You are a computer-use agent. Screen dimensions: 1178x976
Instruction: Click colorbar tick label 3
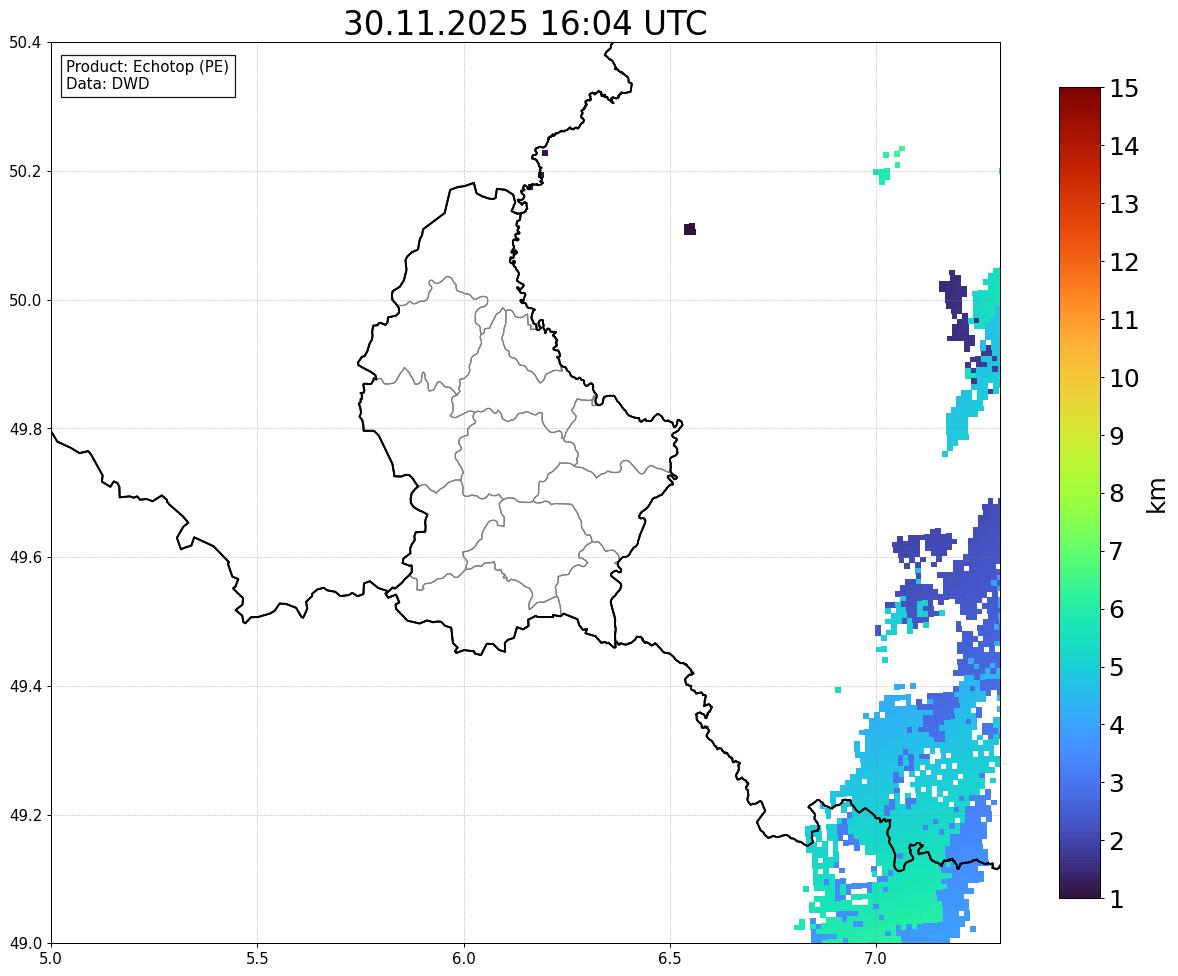click(x=1117, y=783)
